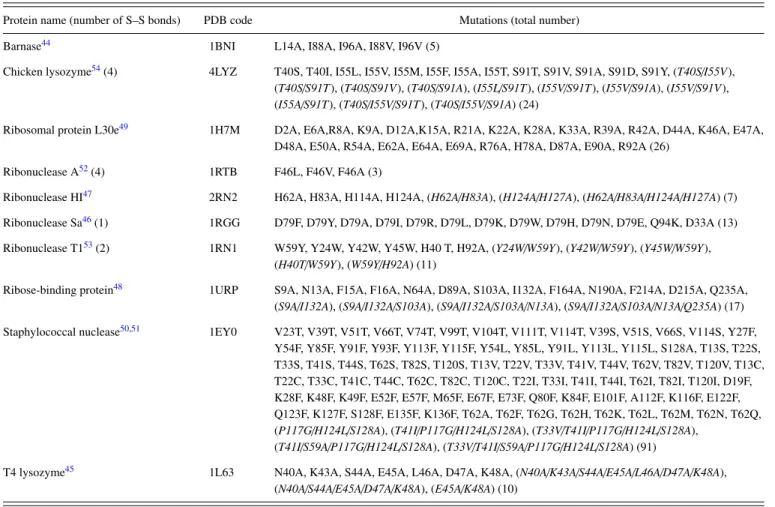
Task: Click mutation (T40S/I55V/S91A) in Chicken lysozyme row
Action: click(474, 105)
